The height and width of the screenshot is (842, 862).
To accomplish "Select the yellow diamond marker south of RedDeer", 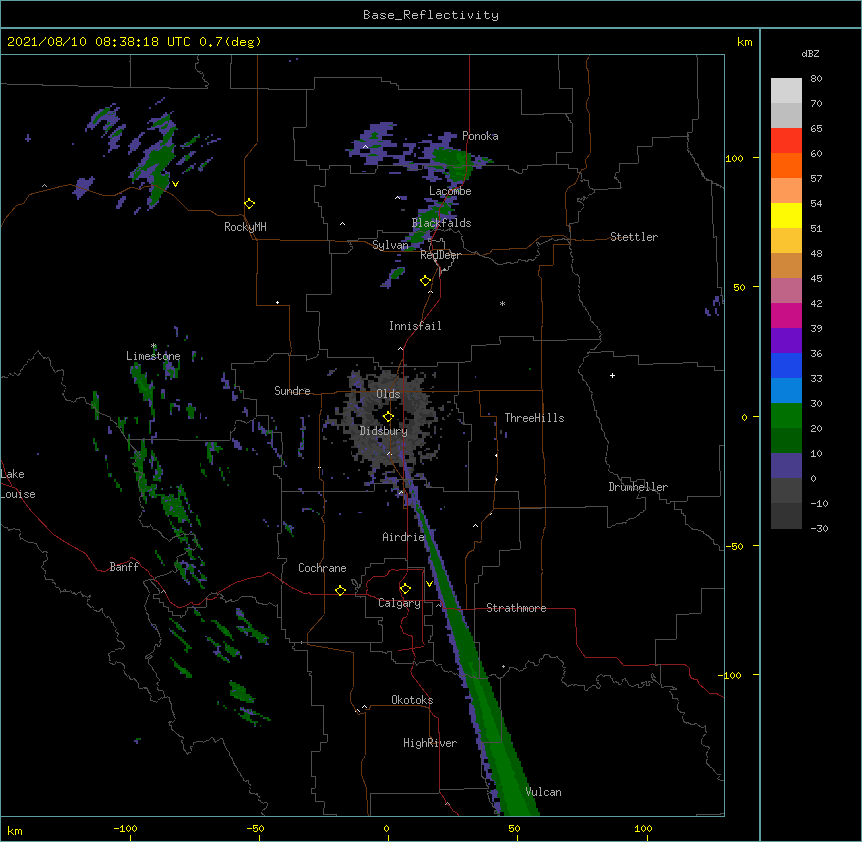I will coord(426,281).
